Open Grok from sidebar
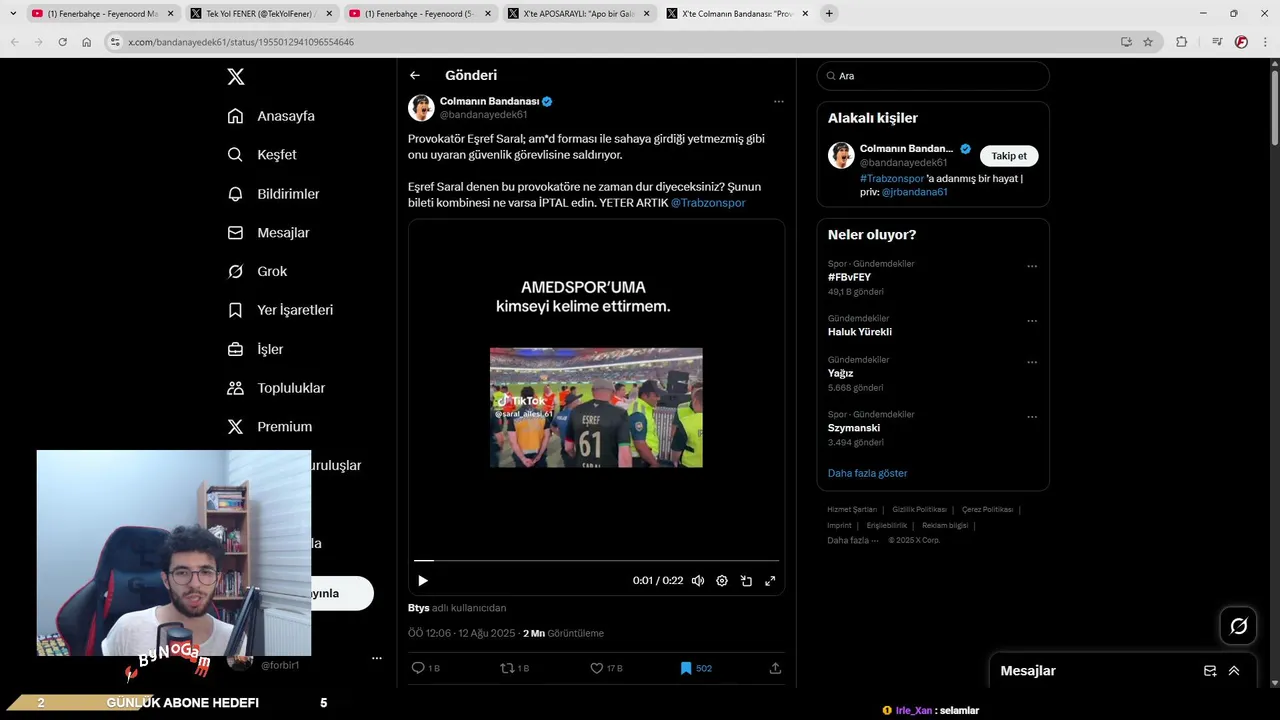Viewport: 1280px width, 720px height. [x=257, y=272]
